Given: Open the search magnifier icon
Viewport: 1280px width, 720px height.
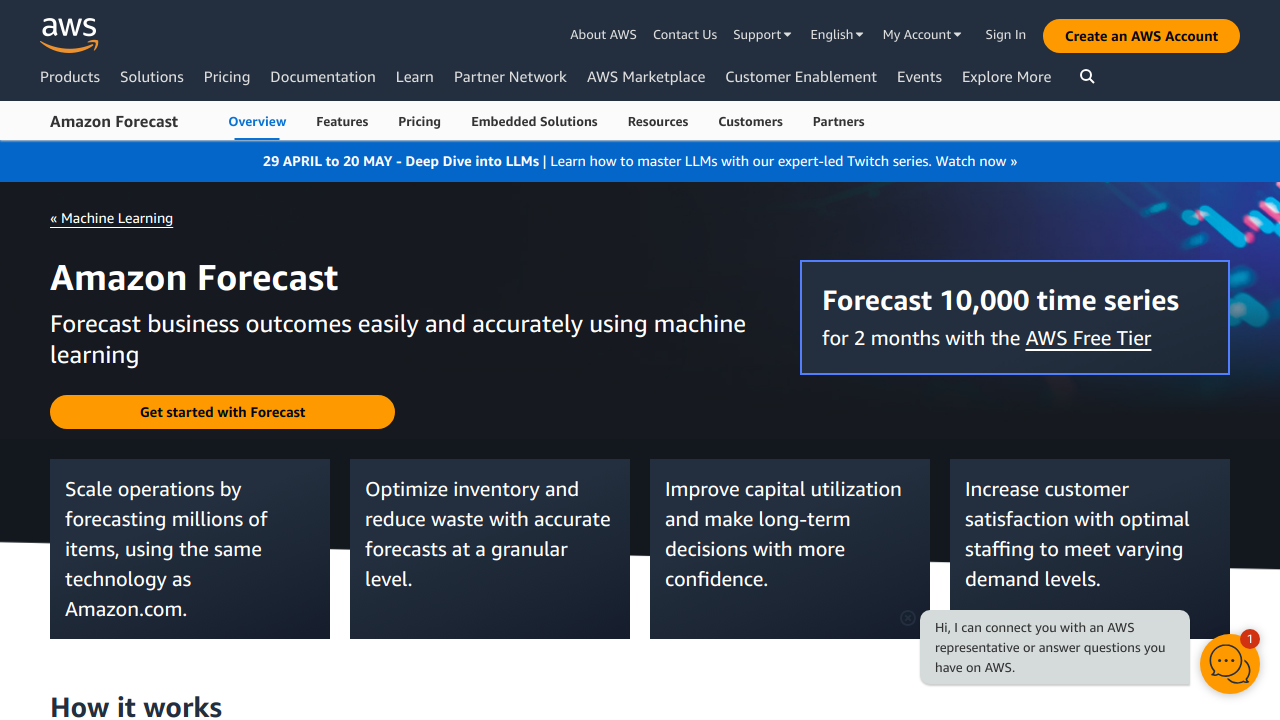Looking at the screenshot, I should pos(1087,77).
